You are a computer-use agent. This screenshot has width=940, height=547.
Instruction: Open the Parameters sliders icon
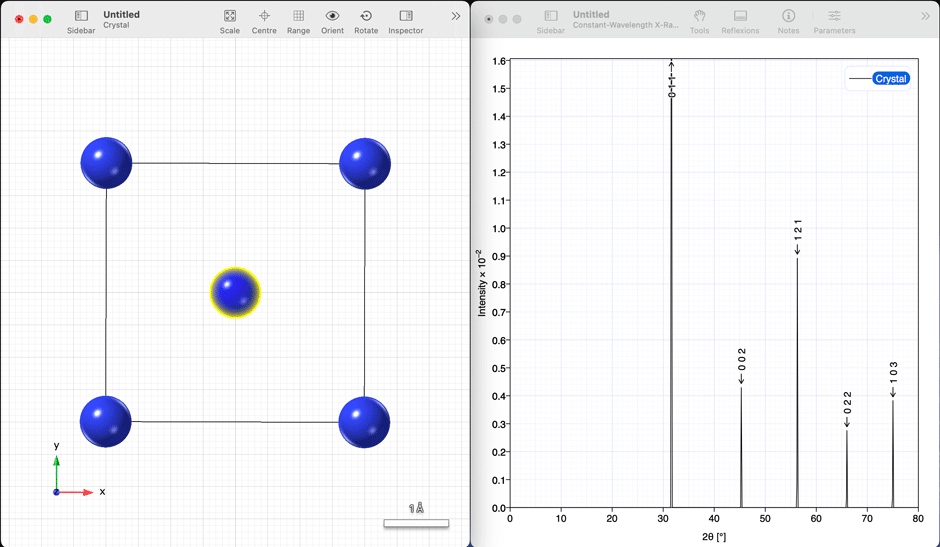[834, 17]
